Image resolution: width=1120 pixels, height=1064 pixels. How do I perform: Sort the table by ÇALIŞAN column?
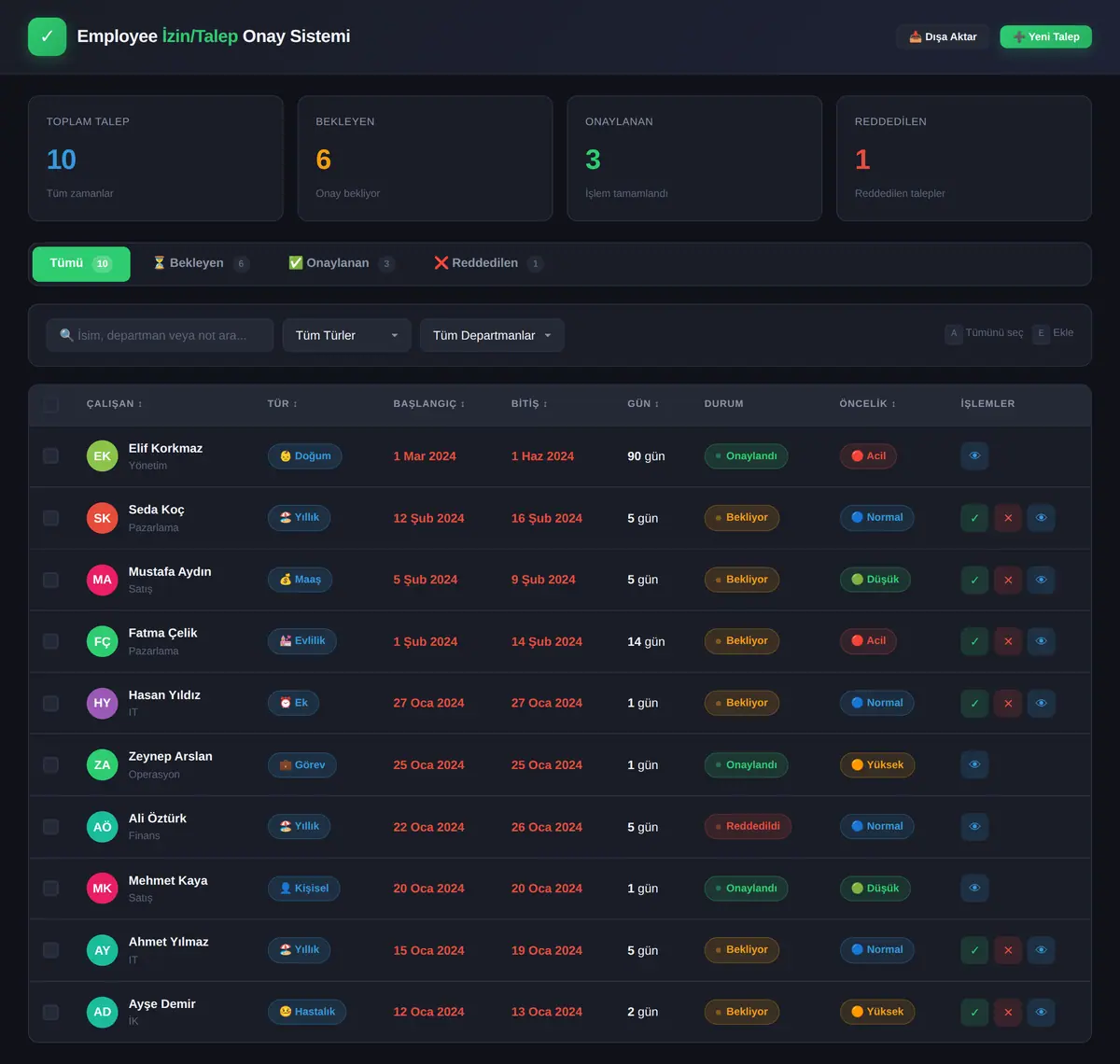point(115,404)
